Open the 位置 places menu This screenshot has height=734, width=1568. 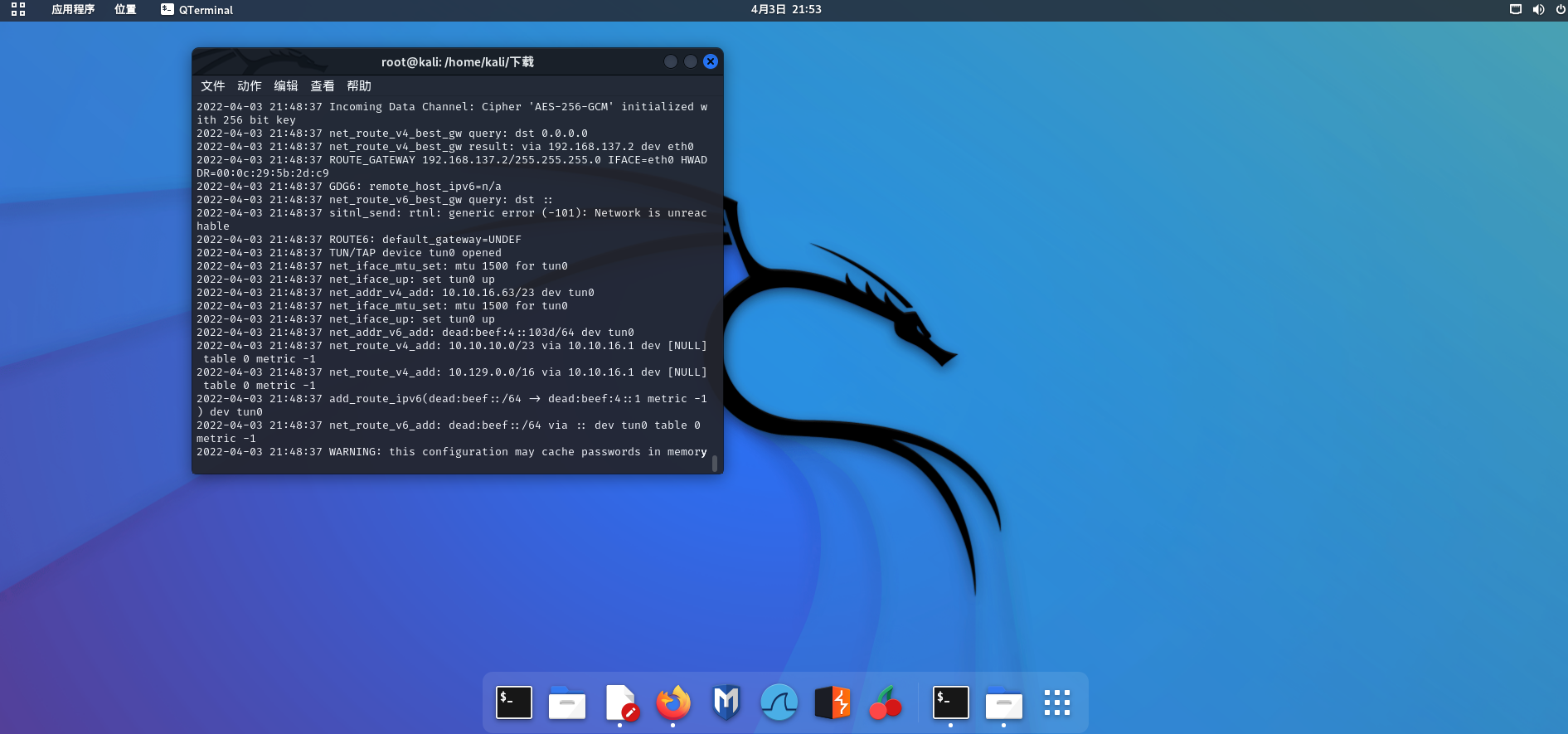[x=125, y=10]
